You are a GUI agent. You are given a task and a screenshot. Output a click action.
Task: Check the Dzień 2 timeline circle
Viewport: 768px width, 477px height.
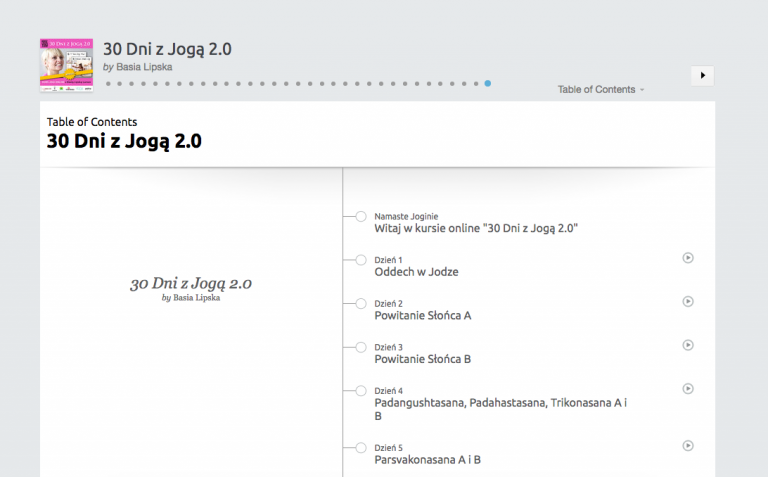pyautogui.click(x=361, y=303)
